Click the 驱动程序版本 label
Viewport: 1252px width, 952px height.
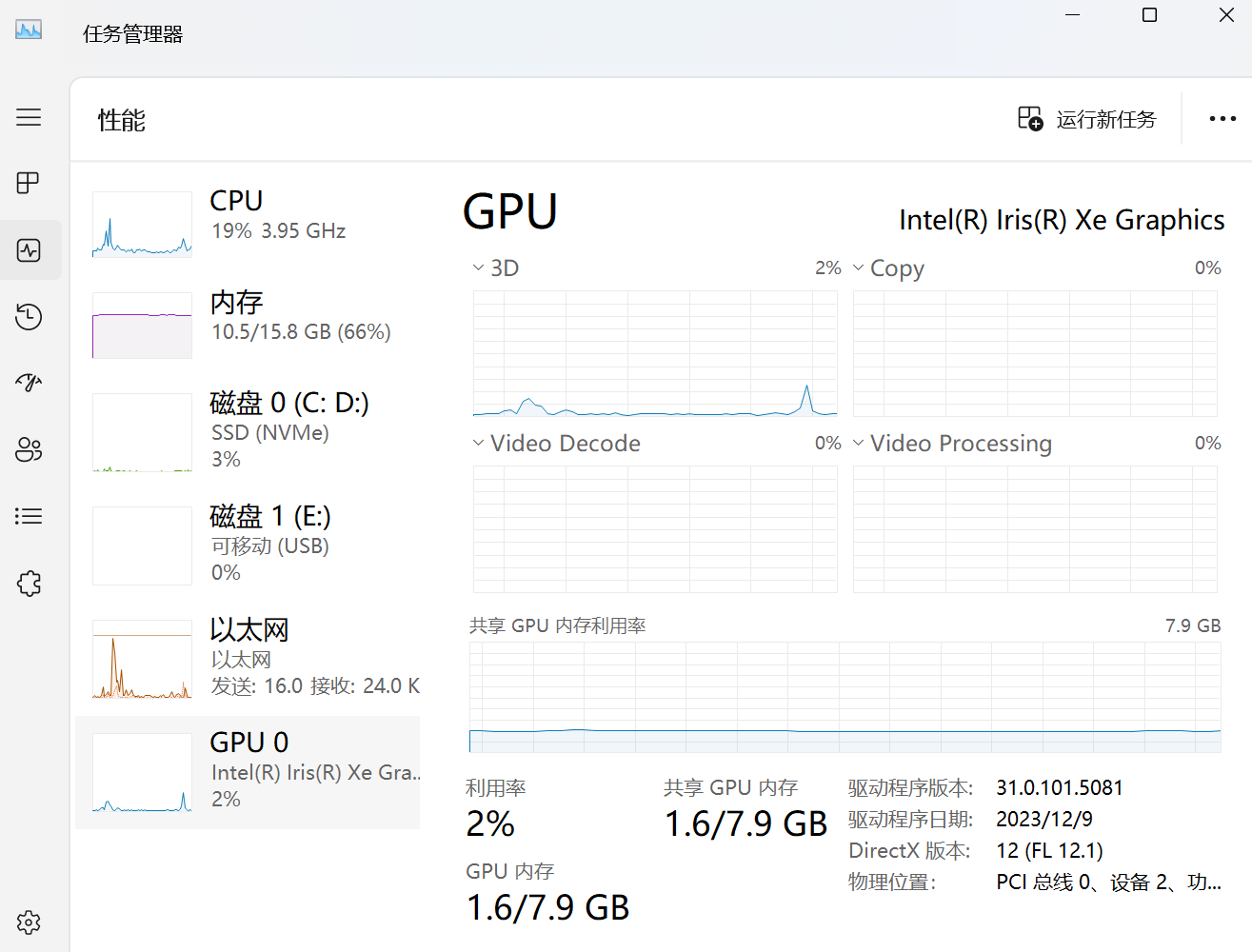(x=910, y=788)
